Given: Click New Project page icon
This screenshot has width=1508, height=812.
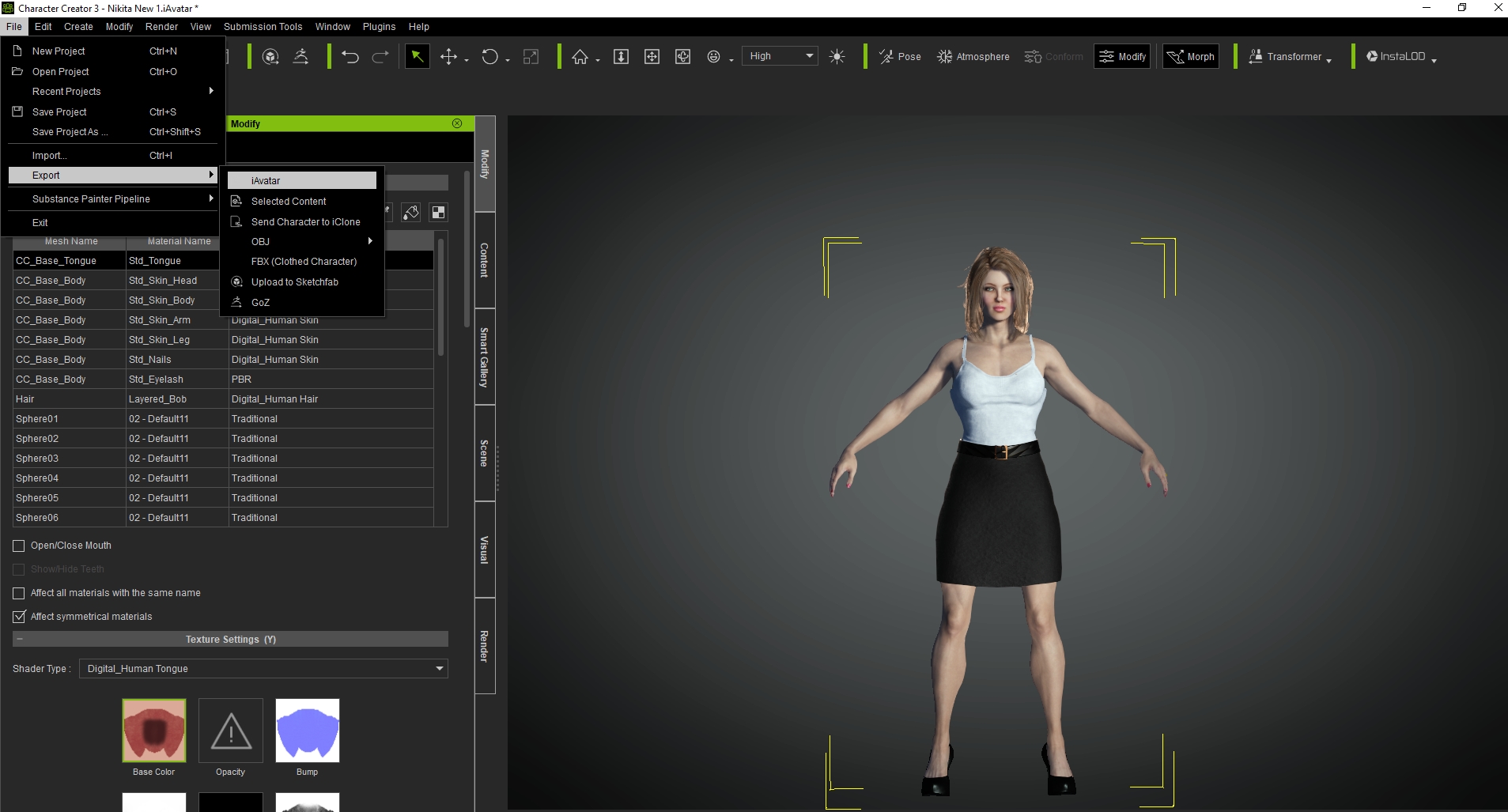Looking at the screenshot, I should point(17,51).
